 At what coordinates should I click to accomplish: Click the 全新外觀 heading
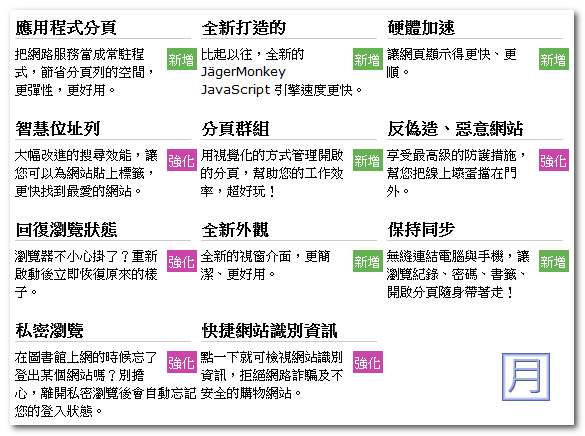tap(235, 230)
